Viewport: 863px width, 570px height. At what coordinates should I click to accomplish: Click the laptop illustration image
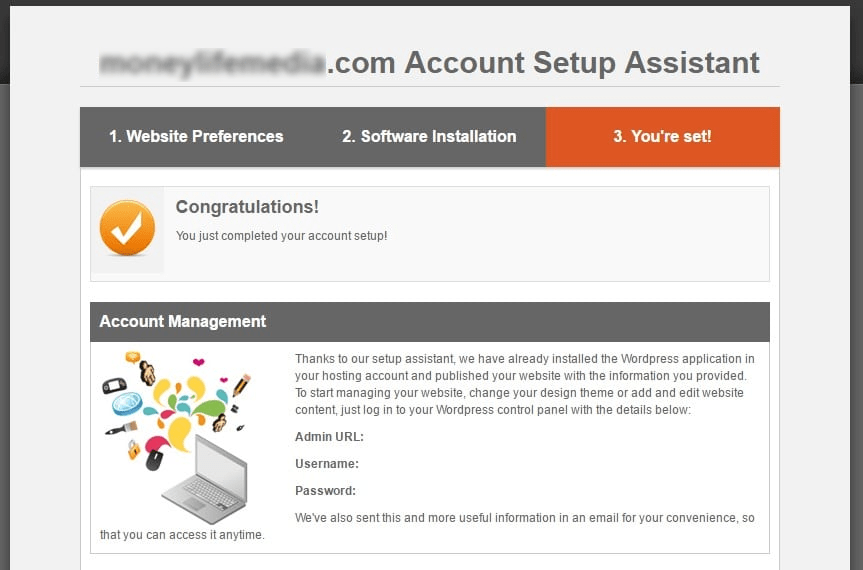(205, 479)
